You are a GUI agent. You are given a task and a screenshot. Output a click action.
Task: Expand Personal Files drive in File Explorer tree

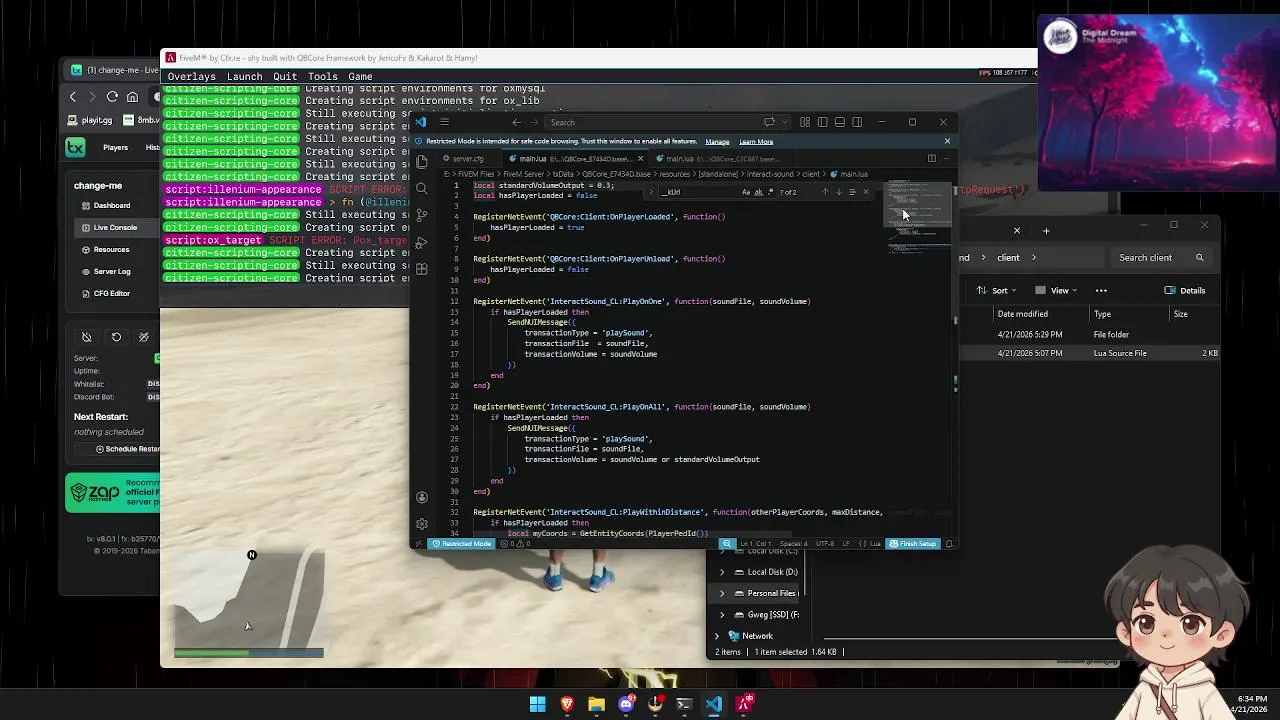click(722, 593)
